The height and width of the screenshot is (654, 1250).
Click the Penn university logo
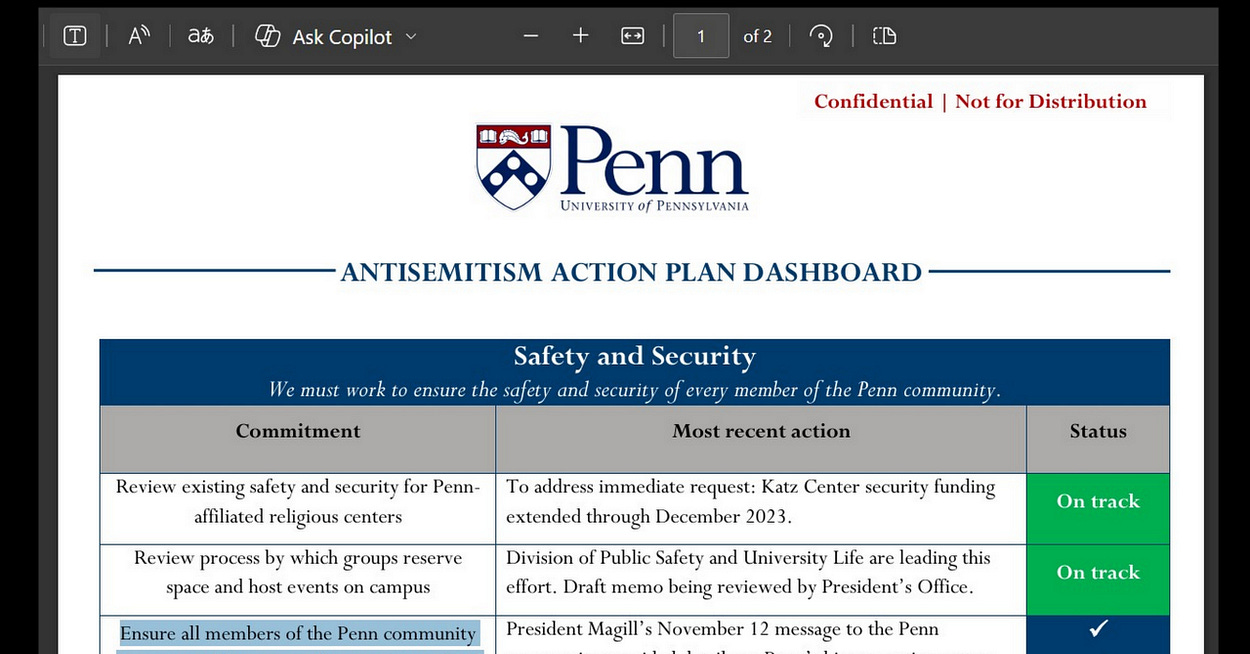pos(612,166)
